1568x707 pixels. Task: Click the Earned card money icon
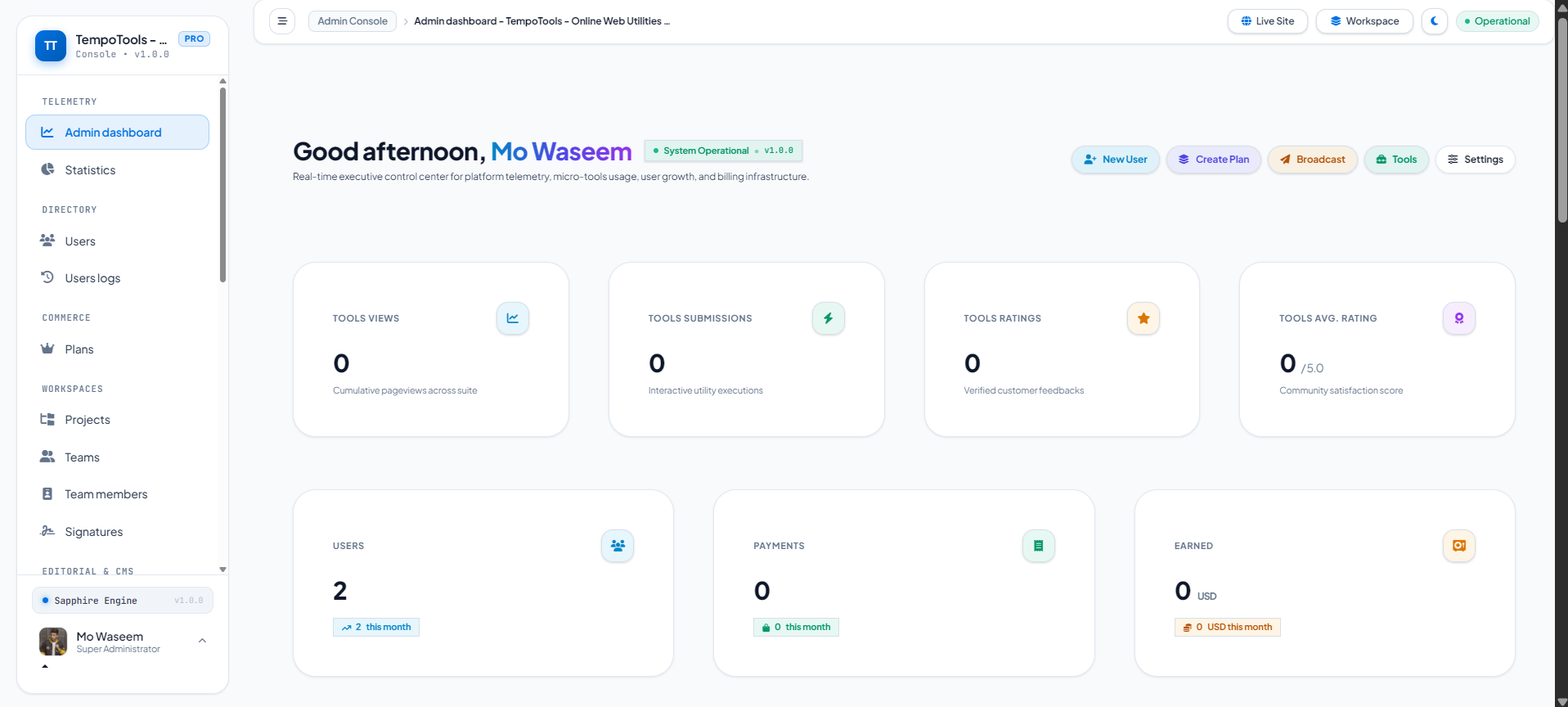[1459, 546]
